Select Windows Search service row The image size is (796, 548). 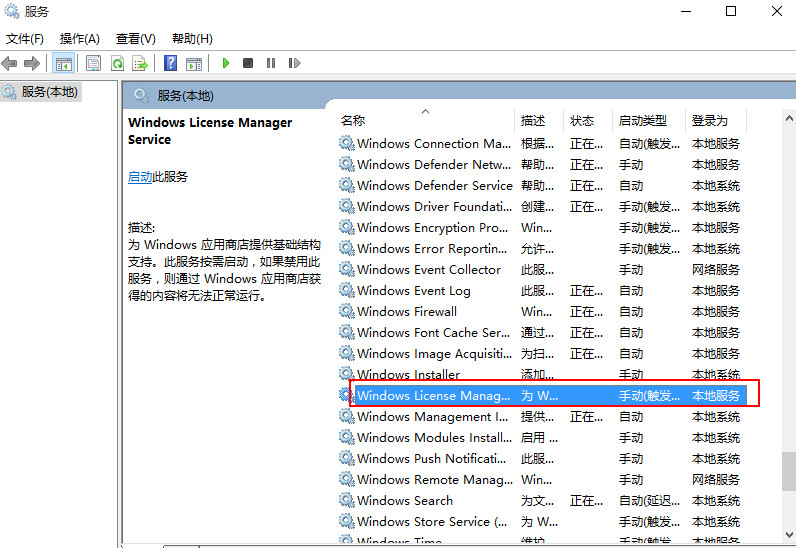pyautogui.click(x=542, y=501)
